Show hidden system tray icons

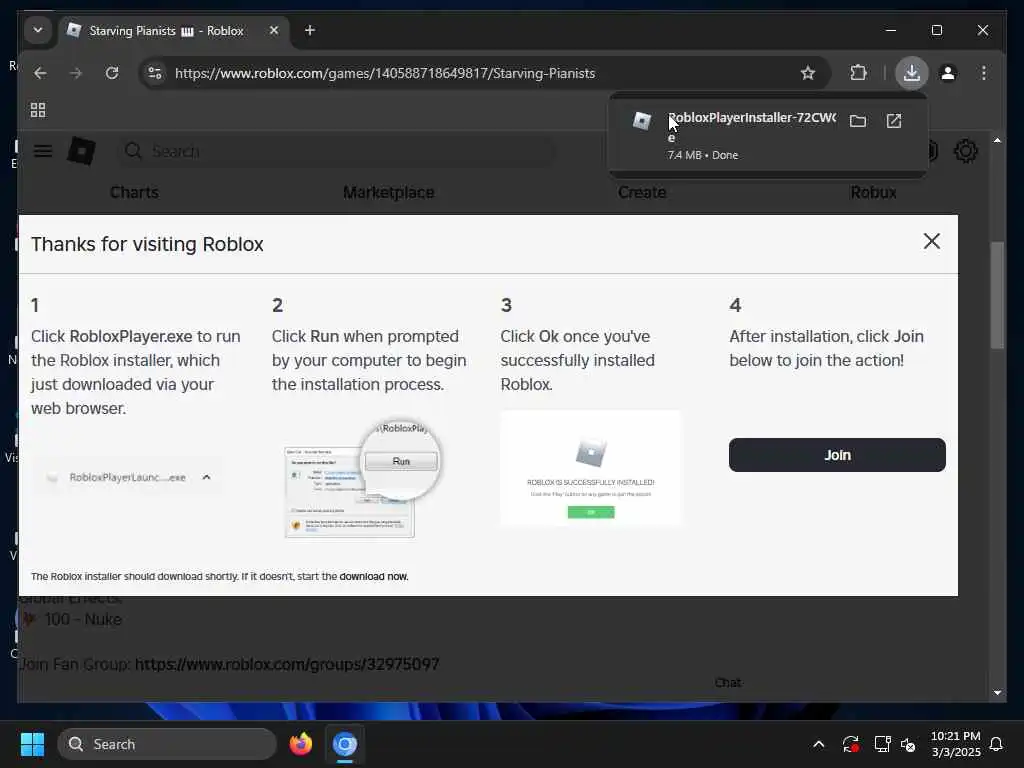(x=818, y=744)
